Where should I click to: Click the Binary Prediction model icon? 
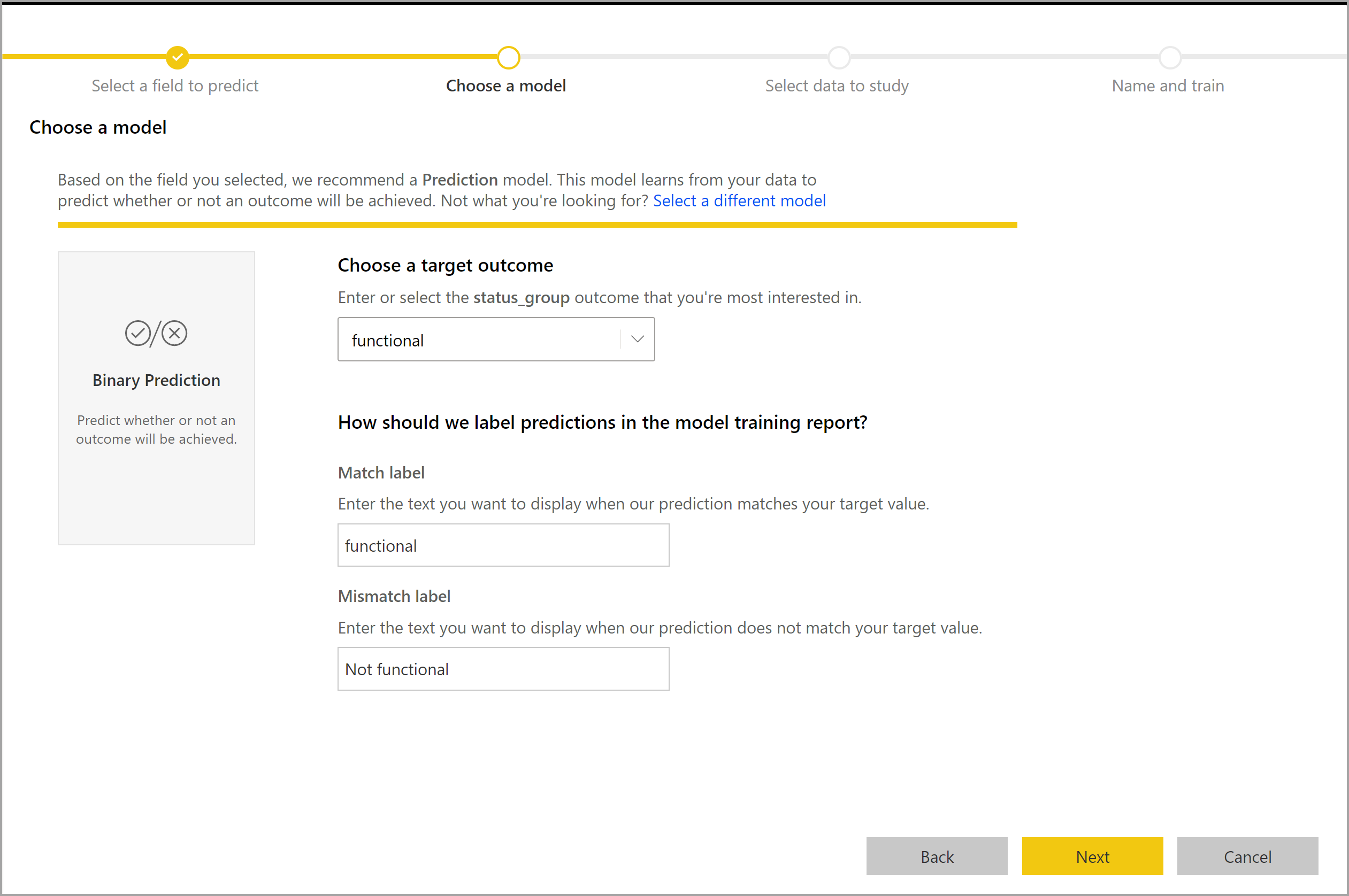tap(155, 333)
